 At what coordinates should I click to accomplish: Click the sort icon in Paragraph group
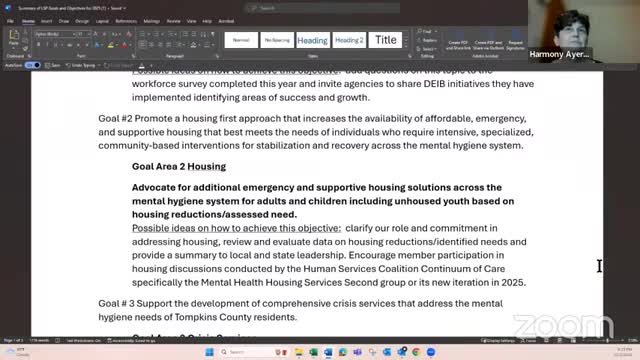click(x=203, y=34)
